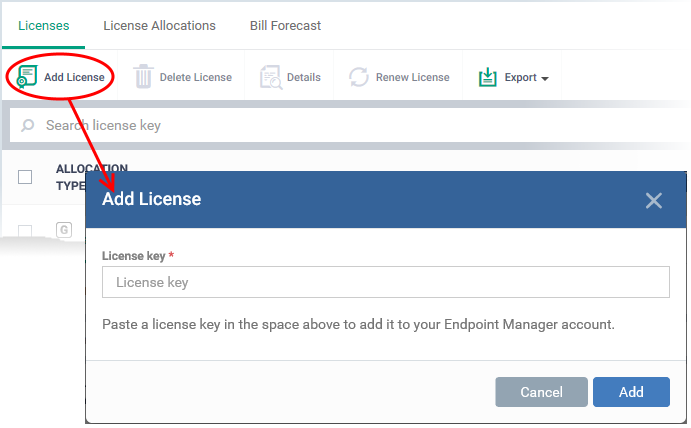691x428 pixels.
Task: Expand the Export dropdown arrow
Action: [x=545, y=78]
